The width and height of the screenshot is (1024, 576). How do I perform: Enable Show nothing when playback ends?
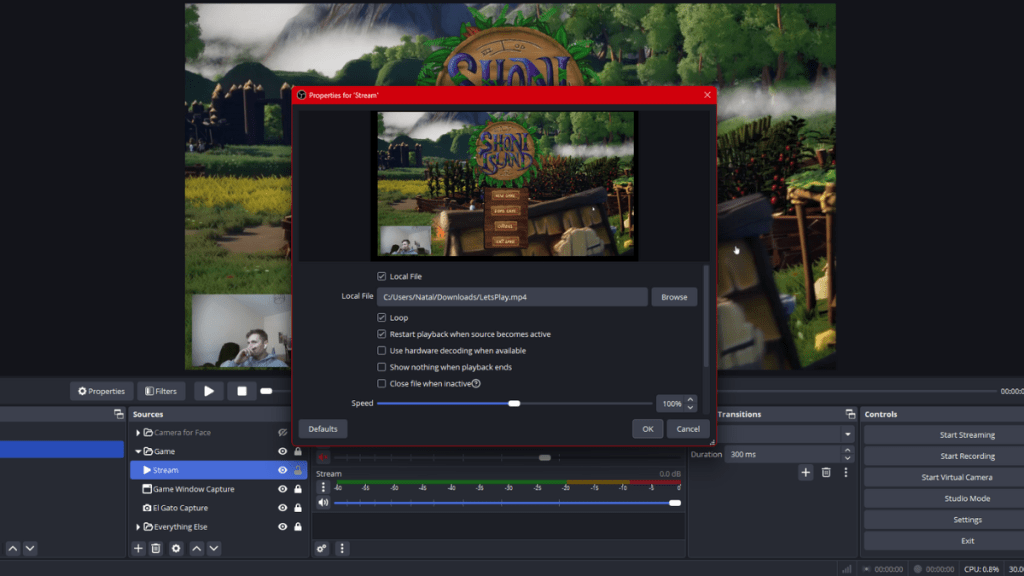click(381, 367)
